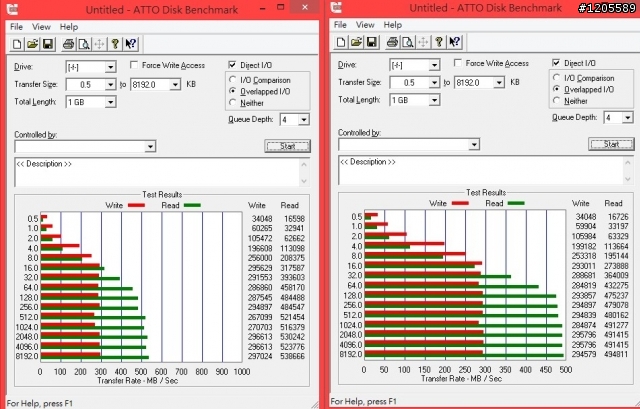Viewport: 640px width, 409px height.
Task: Click red Write legend swatch, right window
Action: pyautogui.click(x=460, y=203)
